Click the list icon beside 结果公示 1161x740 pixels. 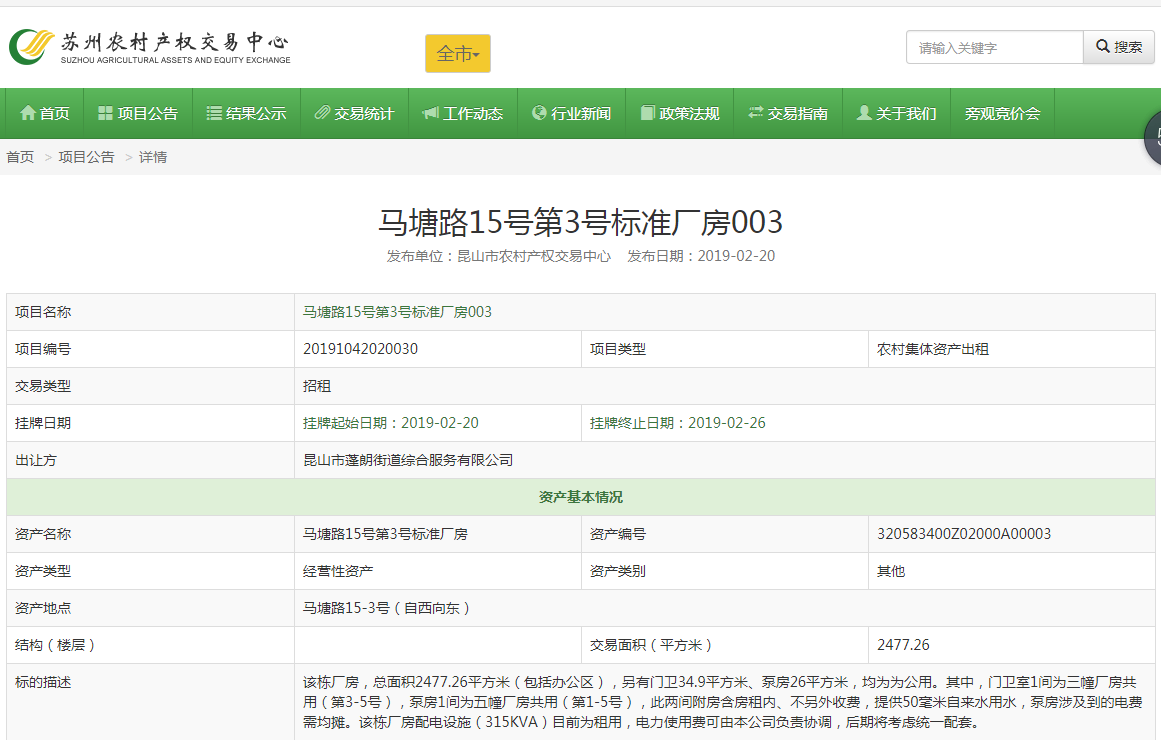[x=214, y=114]
